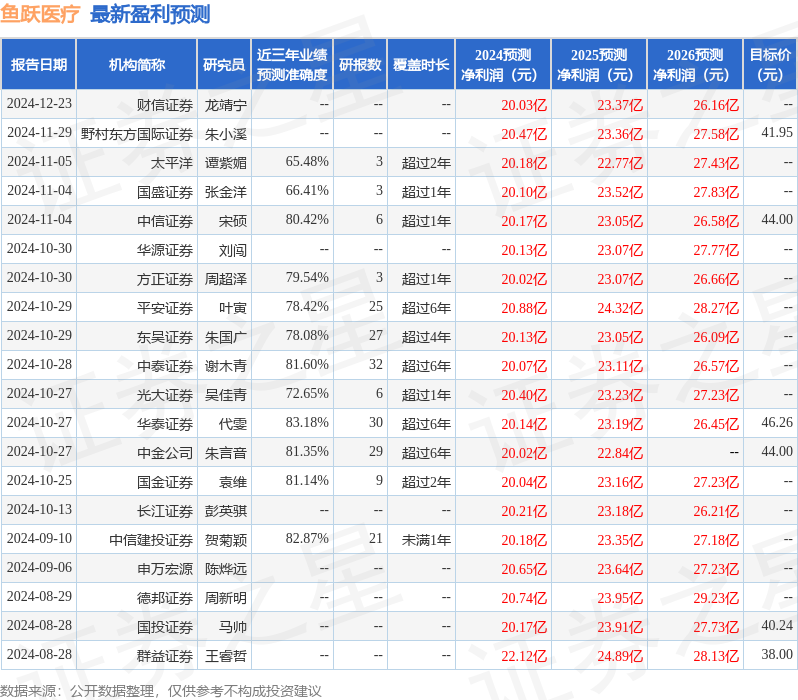Click analyst 刘闯
798x700 pixels.
coord(233,250)
